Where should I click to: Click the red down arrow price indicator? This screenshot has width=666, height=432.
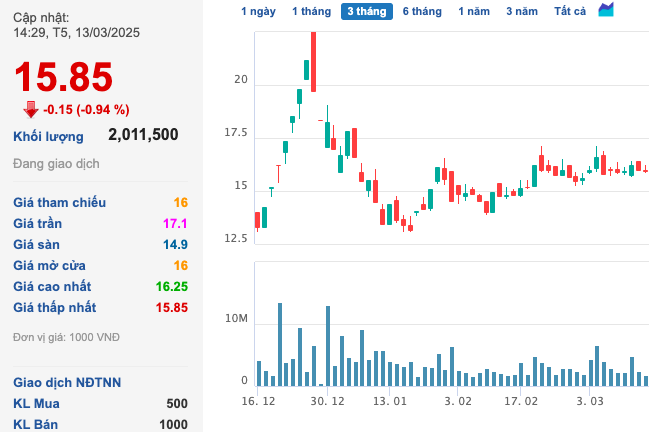coord(30,110)
